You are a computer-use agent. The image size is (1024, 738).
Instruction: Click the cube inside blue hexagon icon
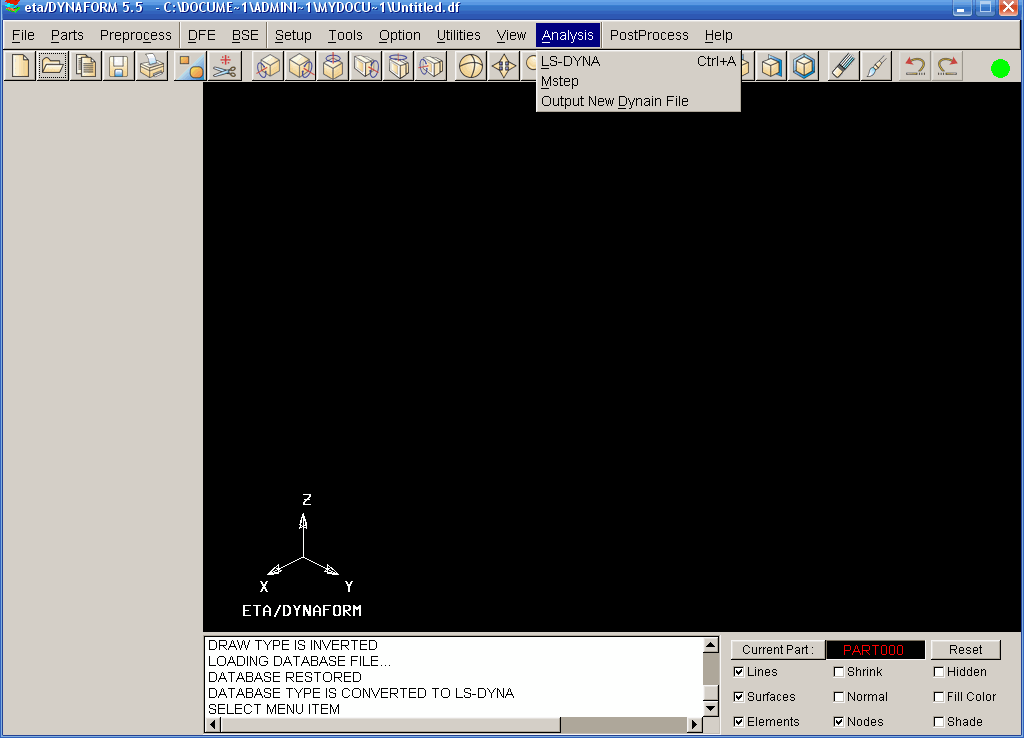coord(804,67)
